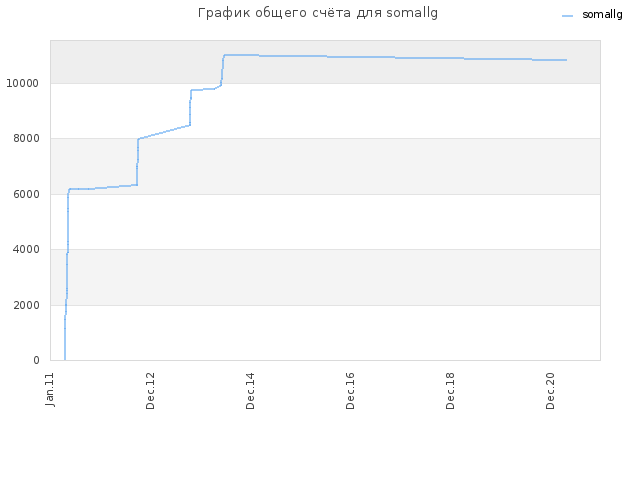Click the Dec.12 x-axis label
Image resolution: width=640 pixels, height=480 pixels.
point(150,391)
